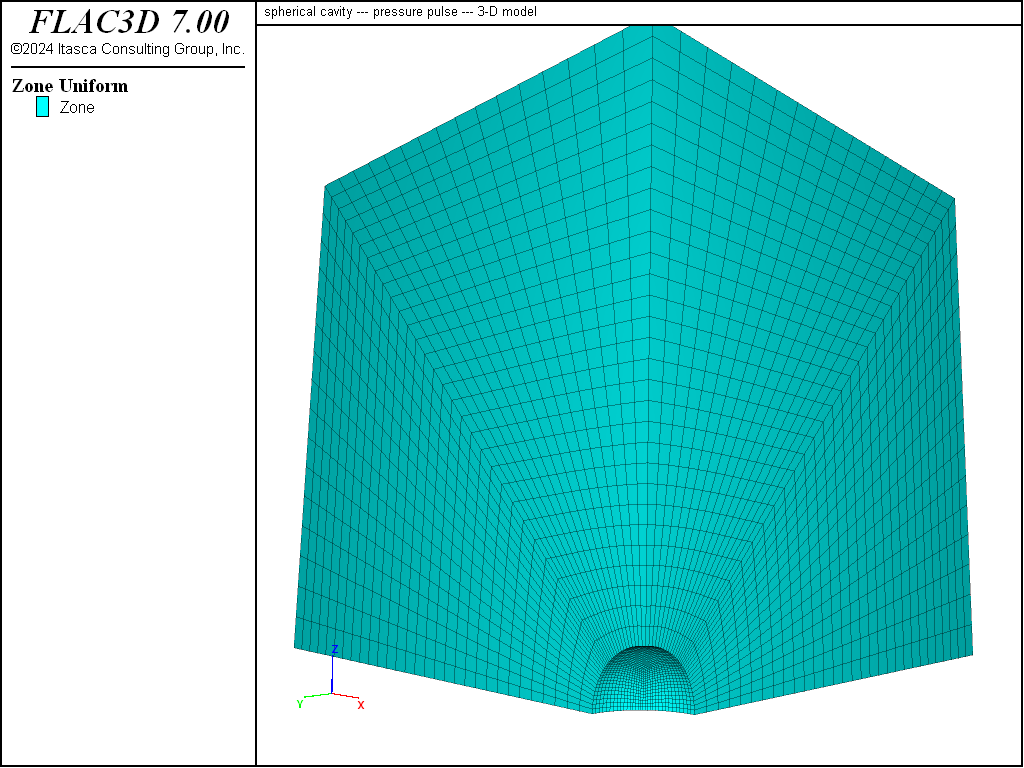
Task: Click the Itasca Consulting Group copyright line
Action: (128, 49)
